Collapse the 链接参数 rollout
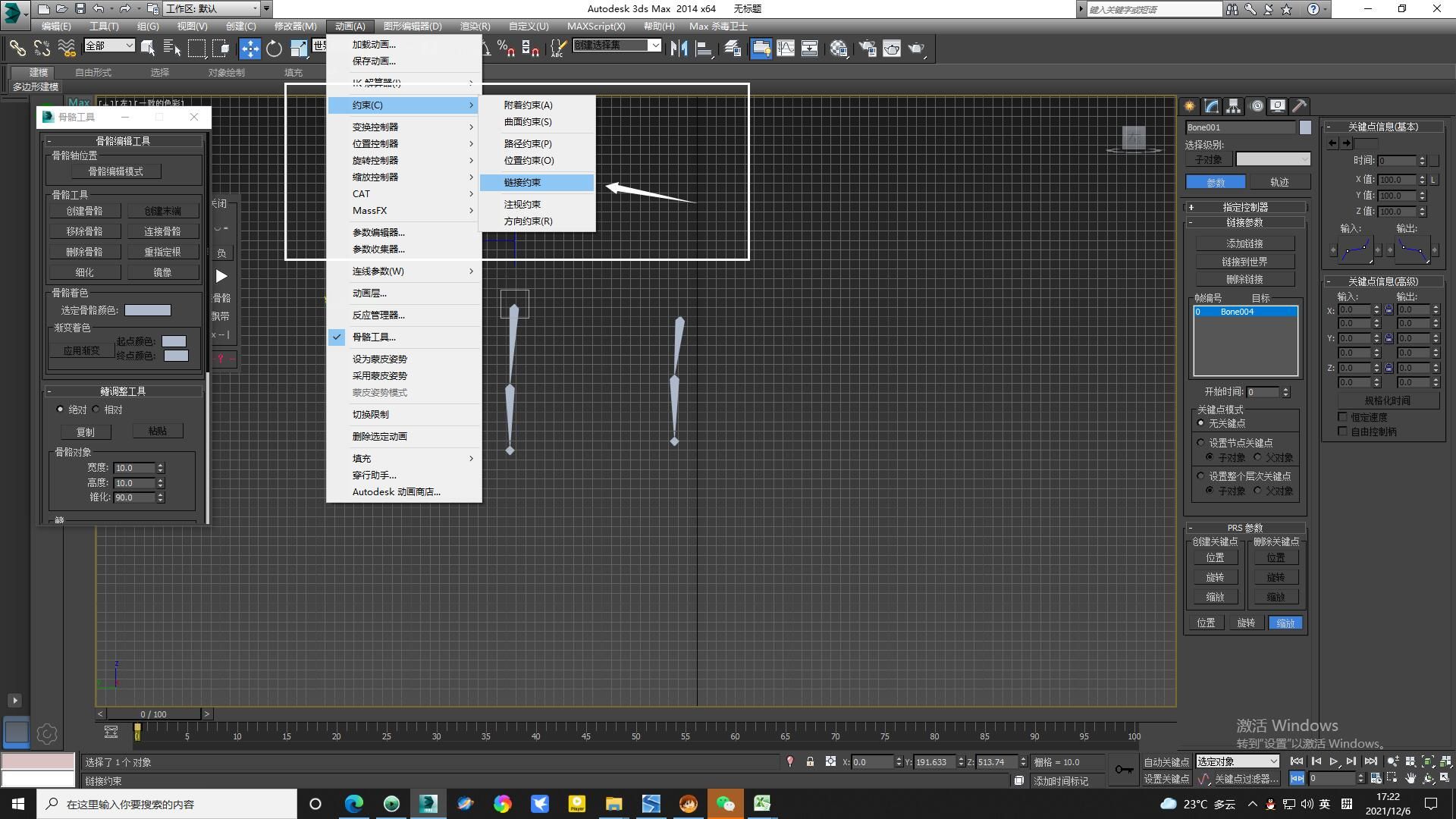The height and width of the screenshot is (819, 1456). pyautogui.click(x=1244, y=223)
